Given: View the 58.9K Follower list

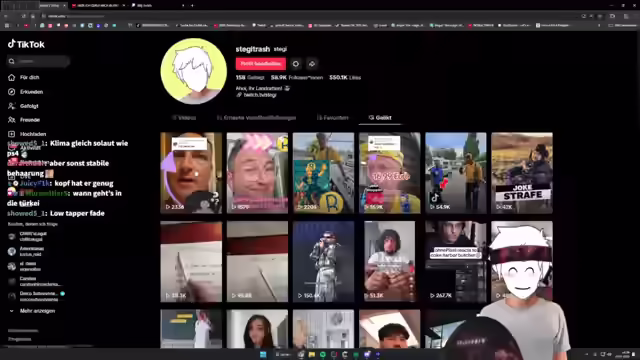Looking at the screenshot, I should 297,77.
